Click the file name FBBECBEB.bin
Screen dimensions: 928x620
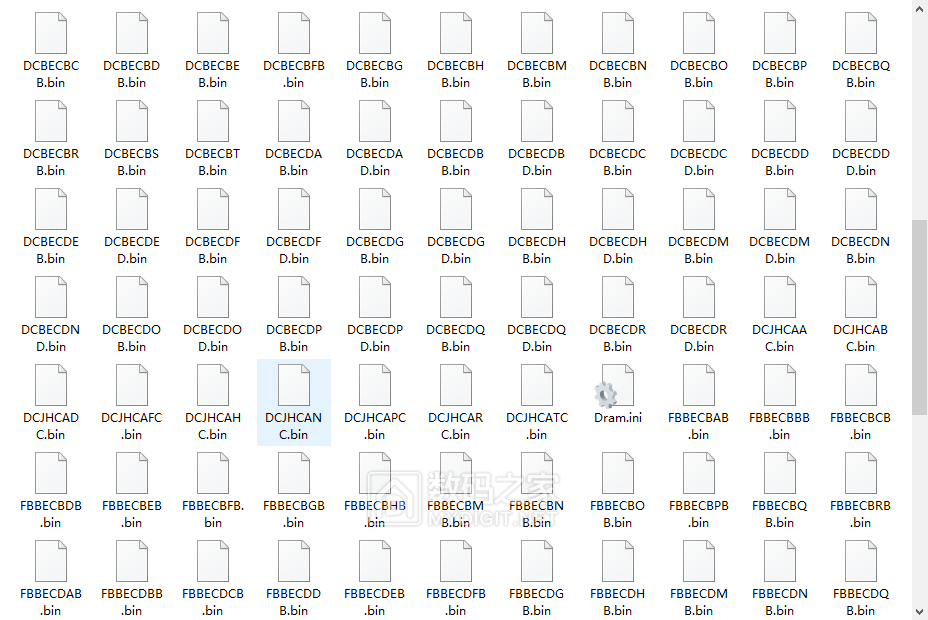(131, 515)
